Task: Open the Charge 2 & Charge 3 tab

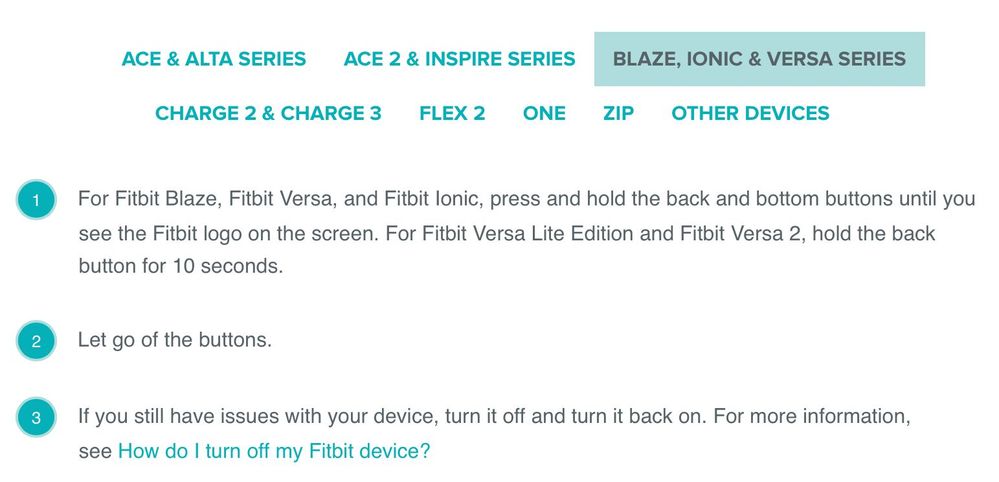Action: (x=268, y=113)
